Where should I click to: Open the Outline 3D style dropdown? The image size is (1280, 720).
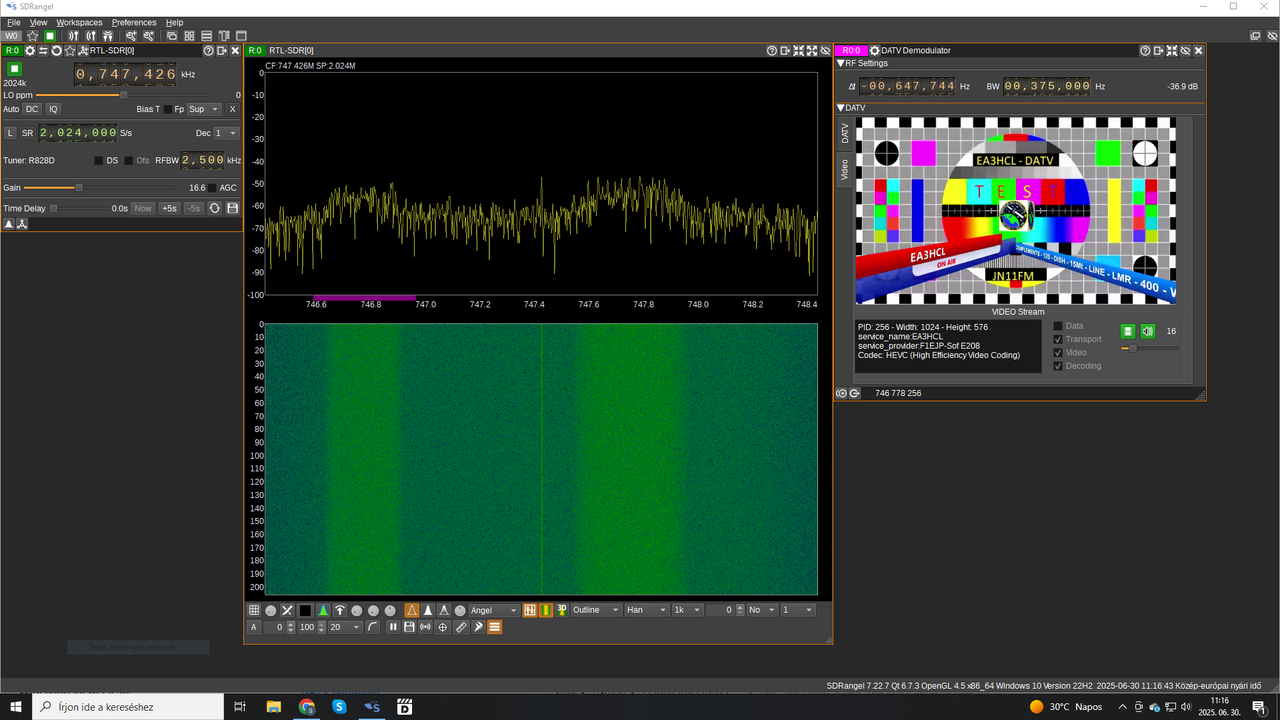click(595, 610)
